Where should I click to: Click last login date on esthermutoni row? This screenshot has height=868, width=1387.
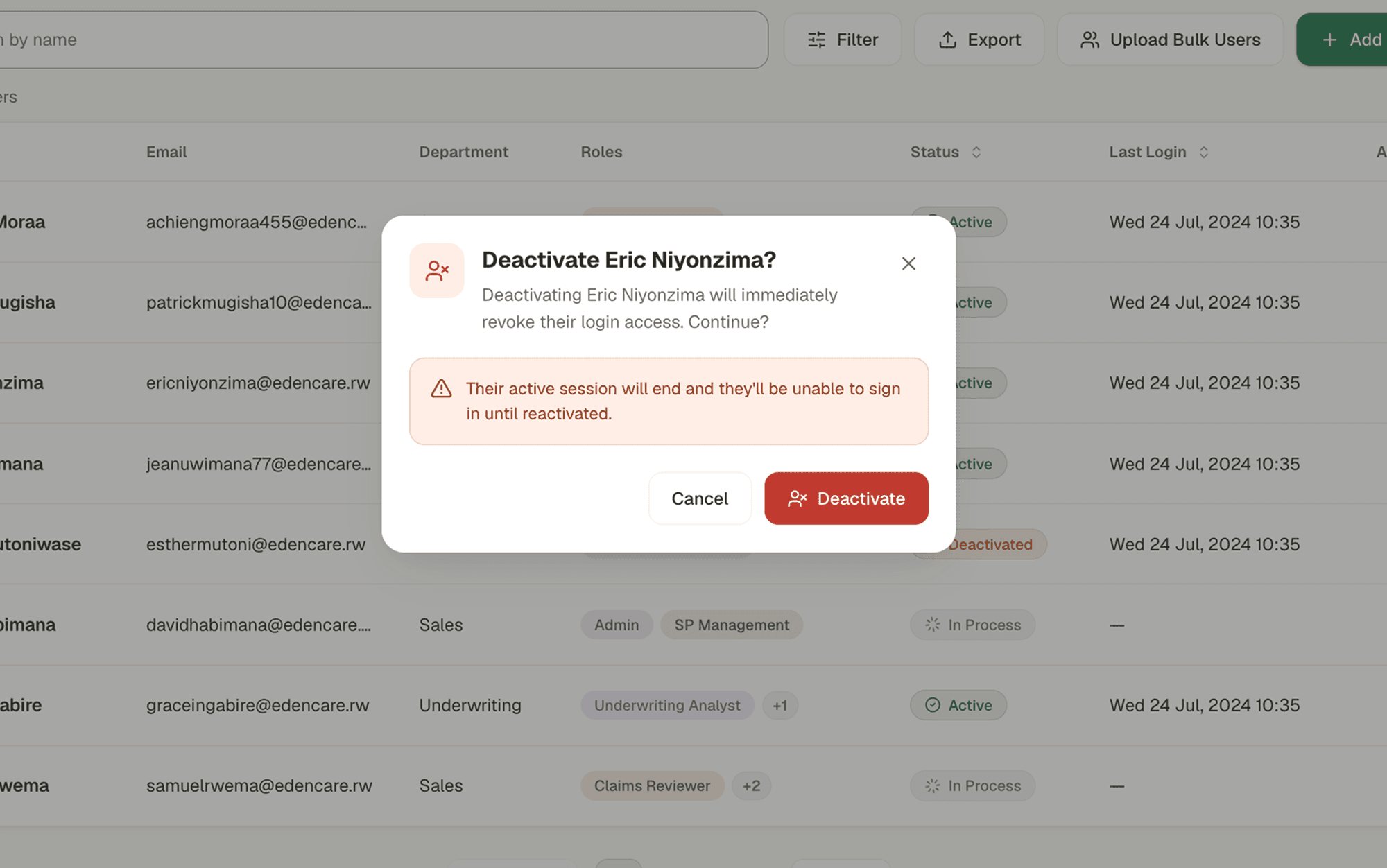click(1205, 544)
